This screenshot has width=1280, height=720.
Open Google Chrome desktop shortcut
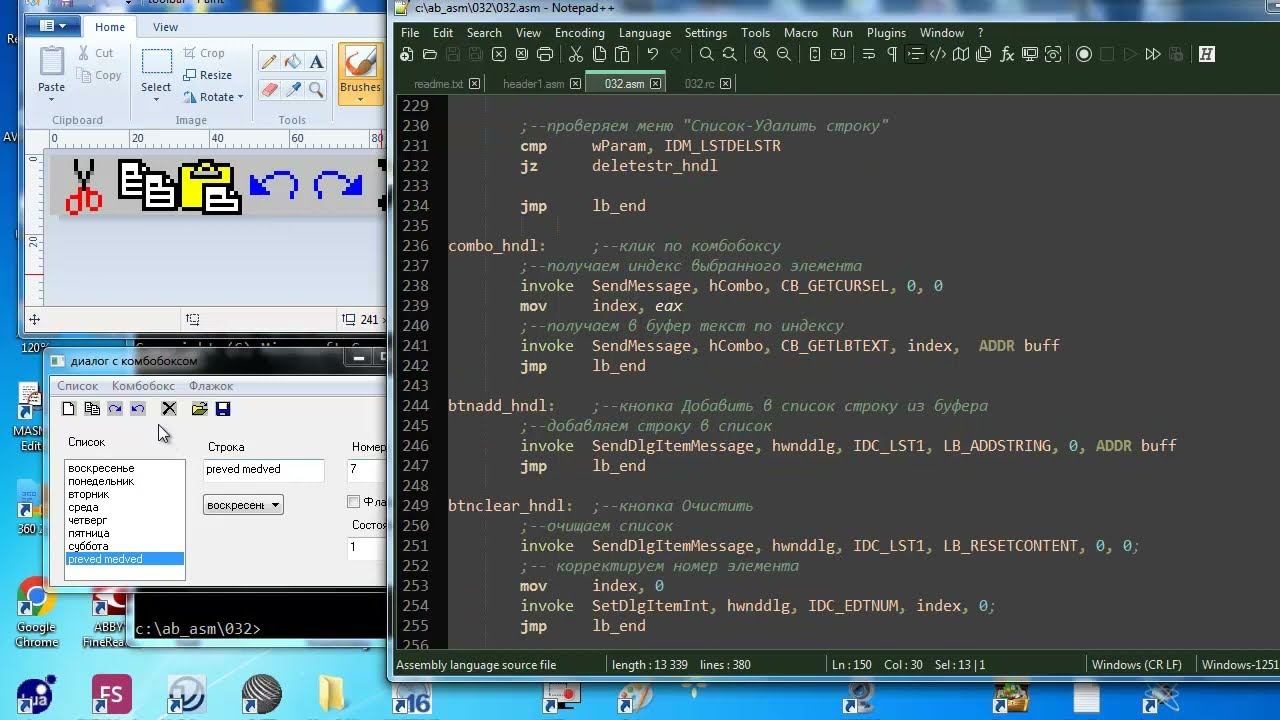pyautogui.click(x=36, y=613)
